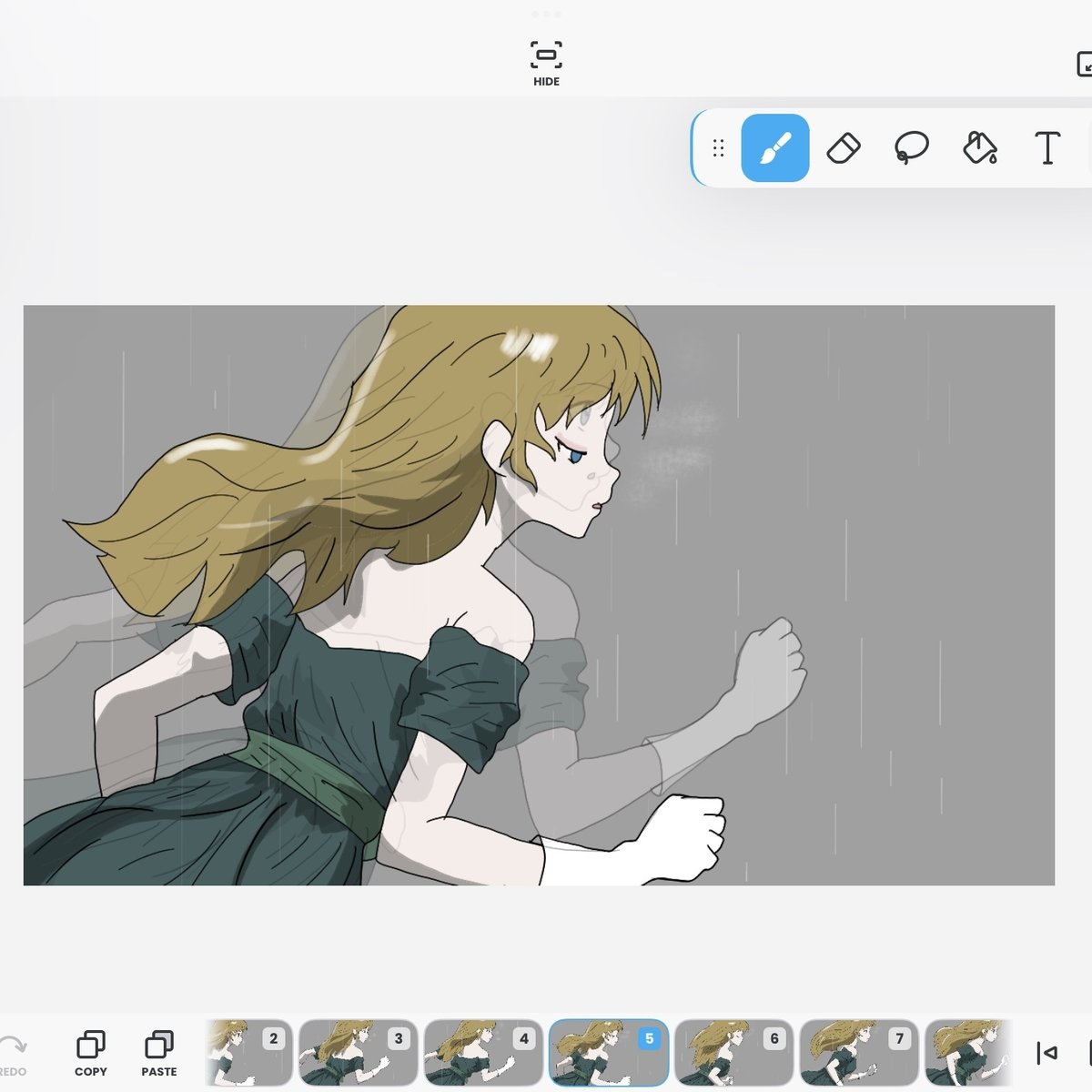Click the export arrow icon in top-right corner

click(1083, 64)
